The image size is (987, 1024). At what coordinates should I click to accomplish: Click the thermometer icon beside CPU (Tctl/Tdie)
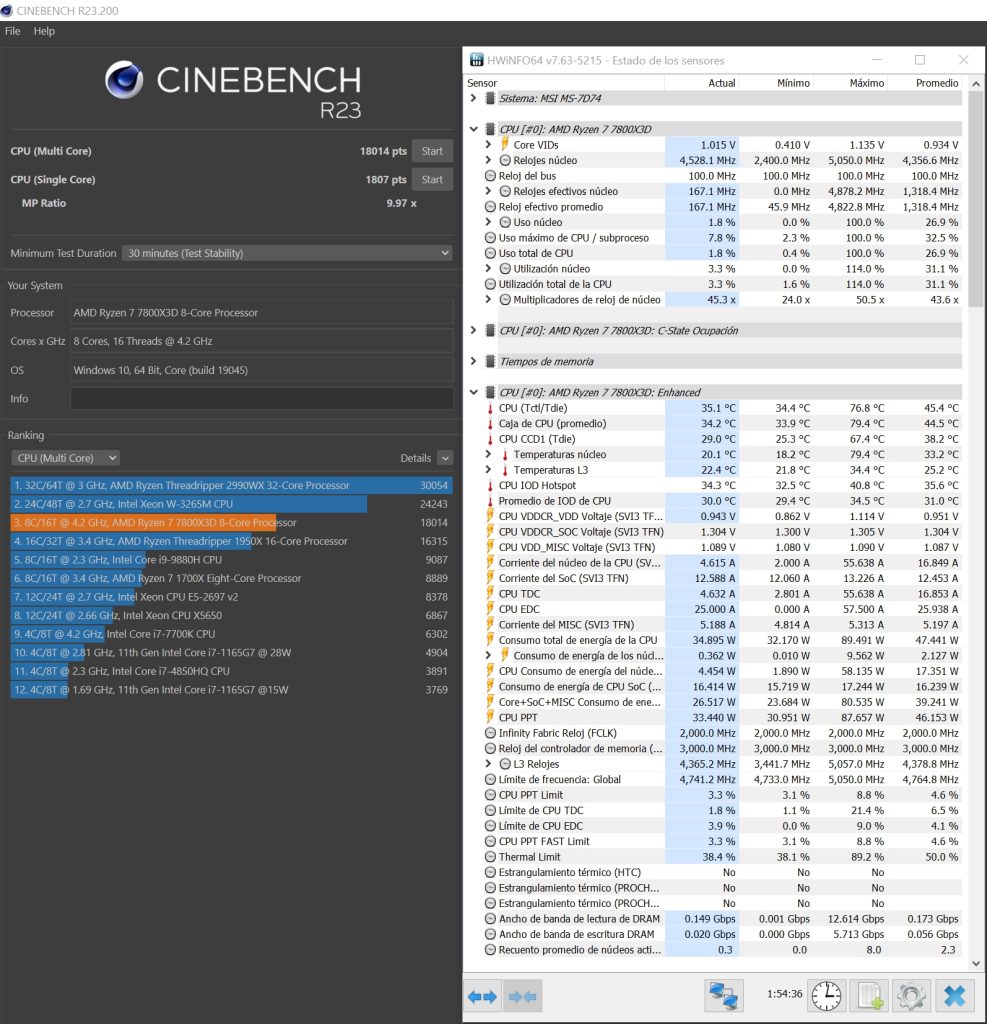coord(490,408)
